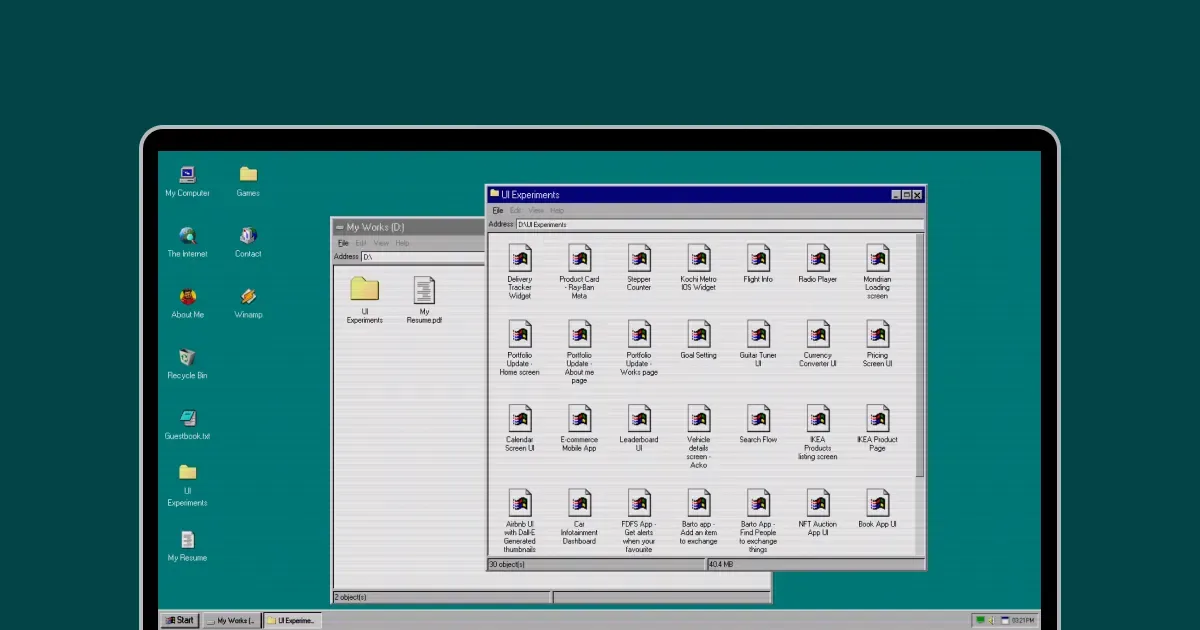Open View menu in UI Experiments window
Viewport: 1200px width, 630px height.
click(536, 211)
